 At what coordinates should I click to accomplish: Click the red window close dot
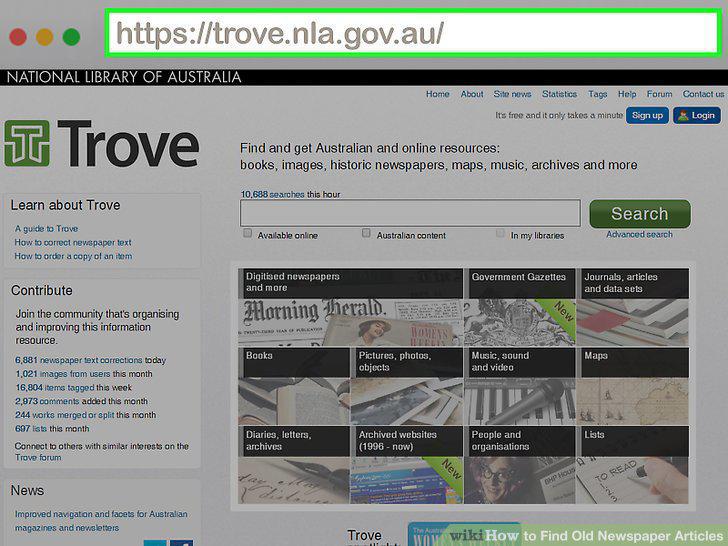pyautogui.click(x=18, y=37)
